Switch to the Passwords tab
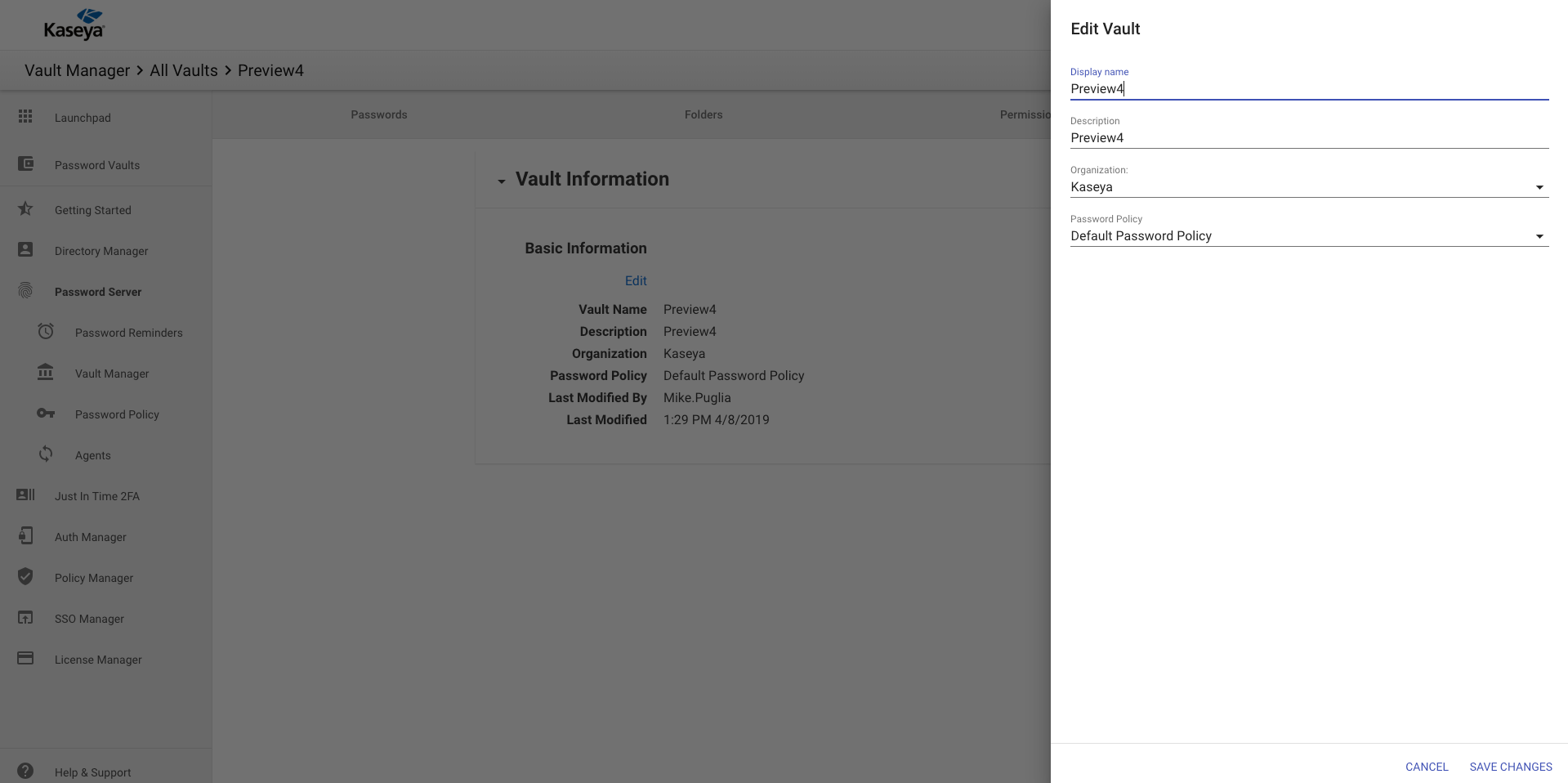 [x=379, y=114]
